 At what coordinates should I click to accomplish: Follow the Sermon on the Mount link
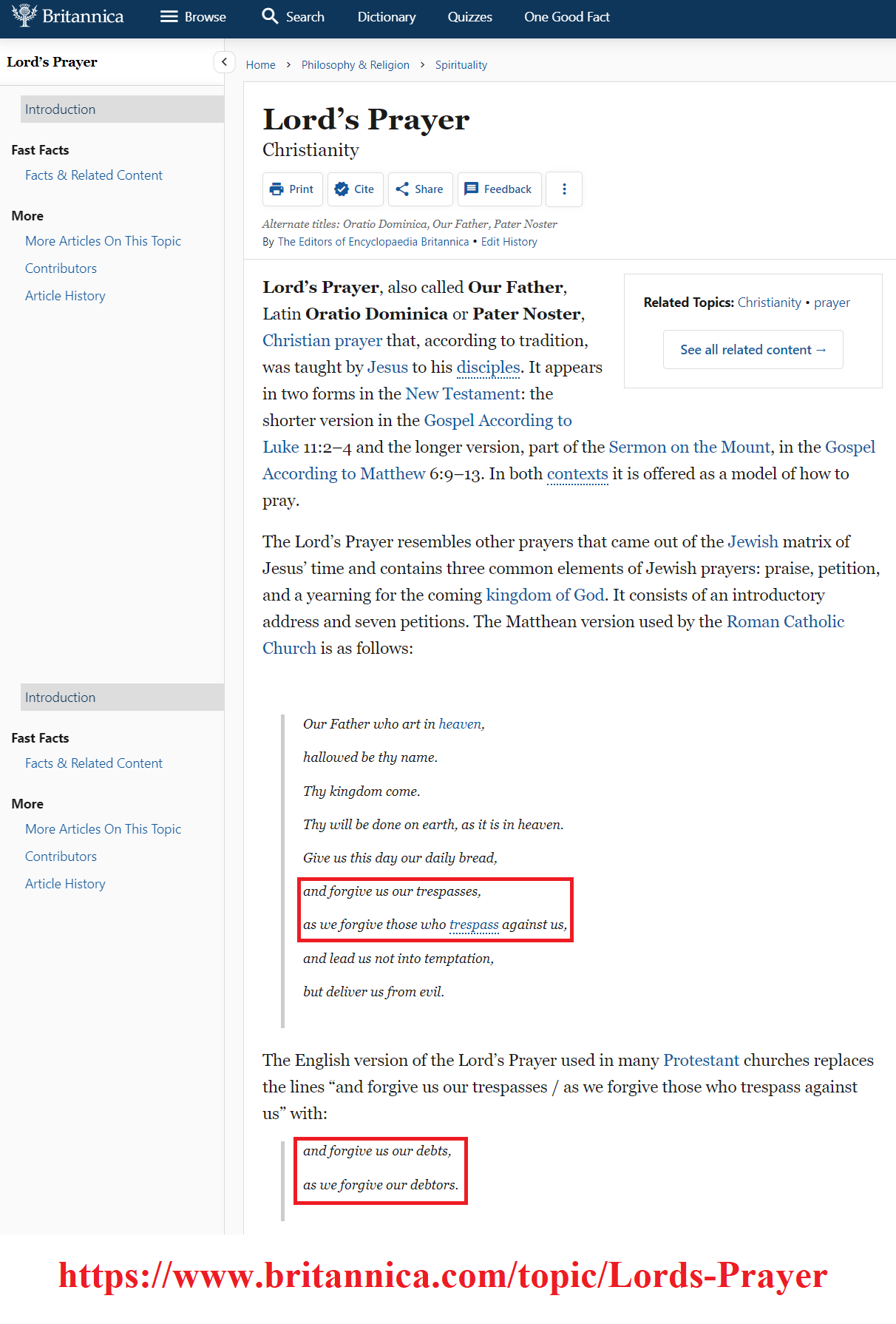689,447
